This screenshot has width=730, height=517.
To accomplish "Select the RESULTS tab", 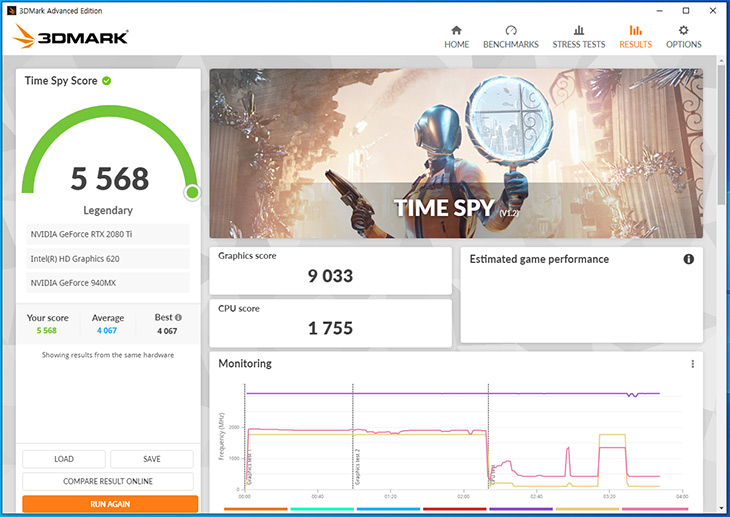I will pos(635,37).
